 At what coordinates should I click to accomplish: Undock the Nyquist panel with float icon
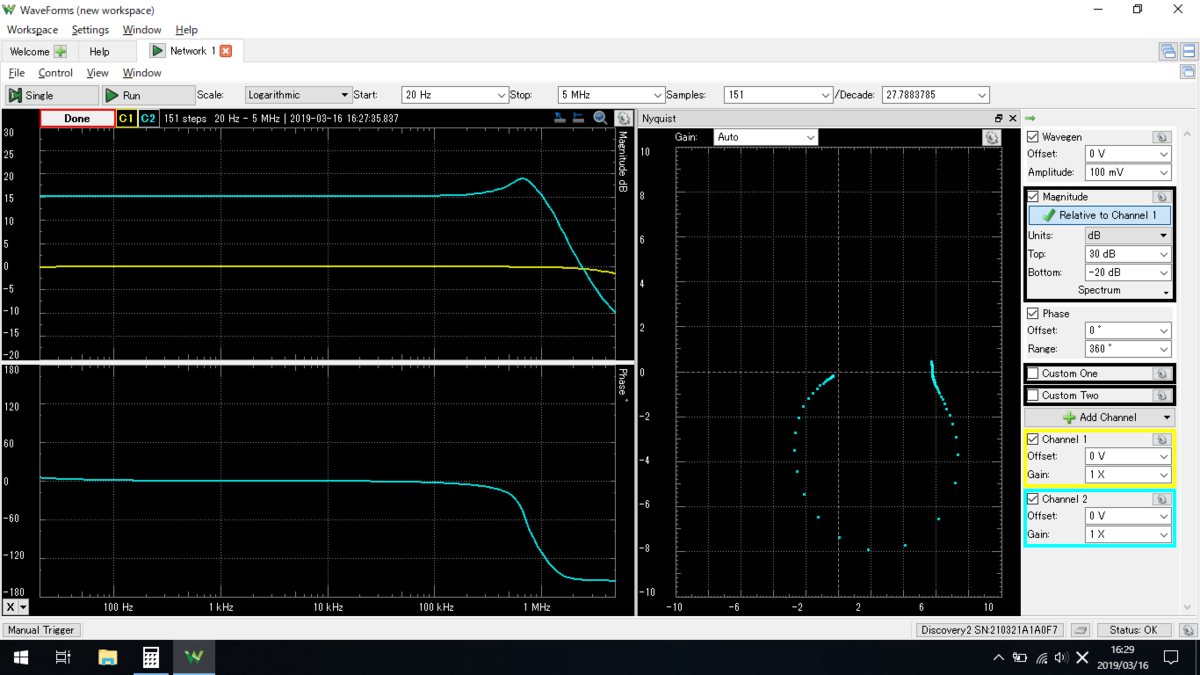998,118
